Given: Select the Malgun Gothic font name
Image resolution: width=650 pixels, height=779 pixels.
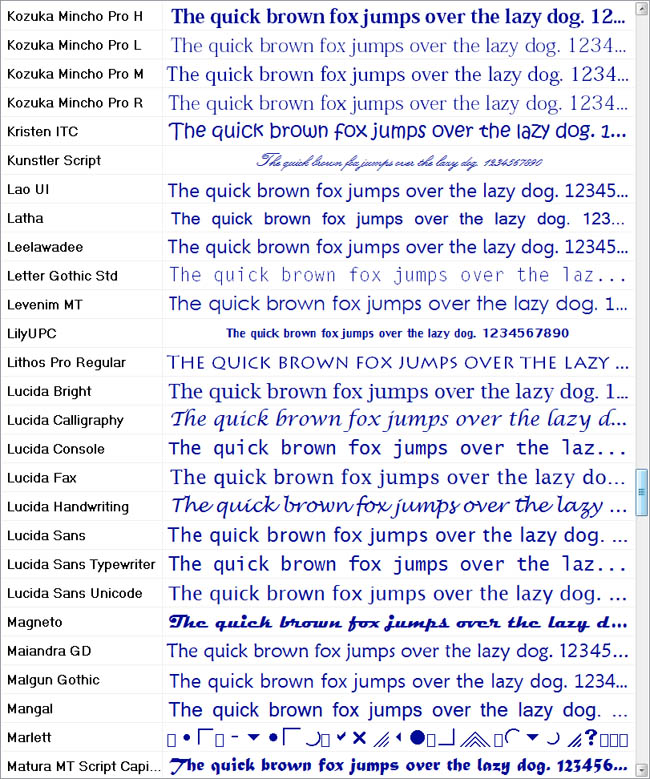Looking at the screenshot, I should [53, 680].
